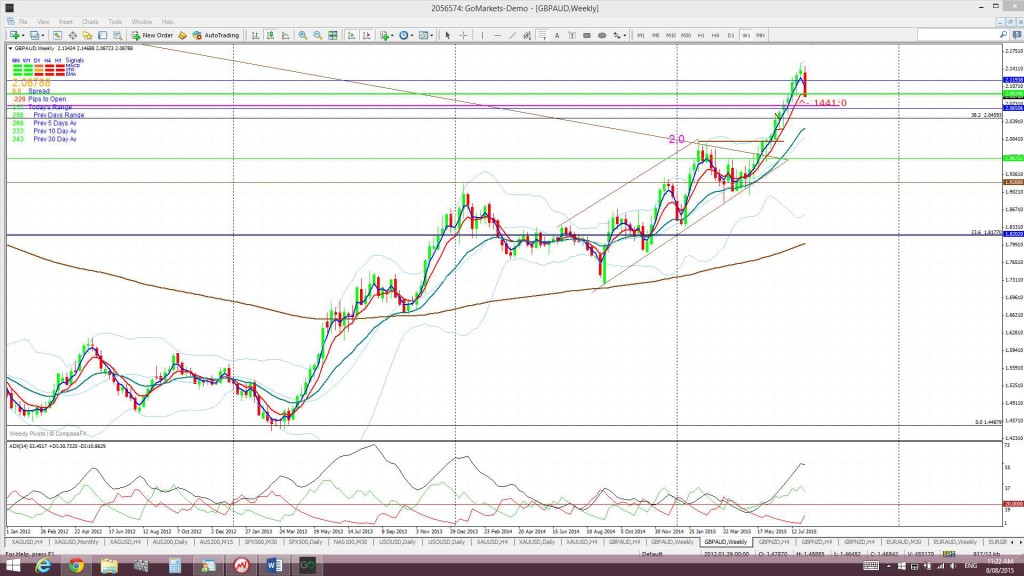This screenshot has height=576, width=1024.
Task: Open the Windows Start button
Action: tap(12, 566)
